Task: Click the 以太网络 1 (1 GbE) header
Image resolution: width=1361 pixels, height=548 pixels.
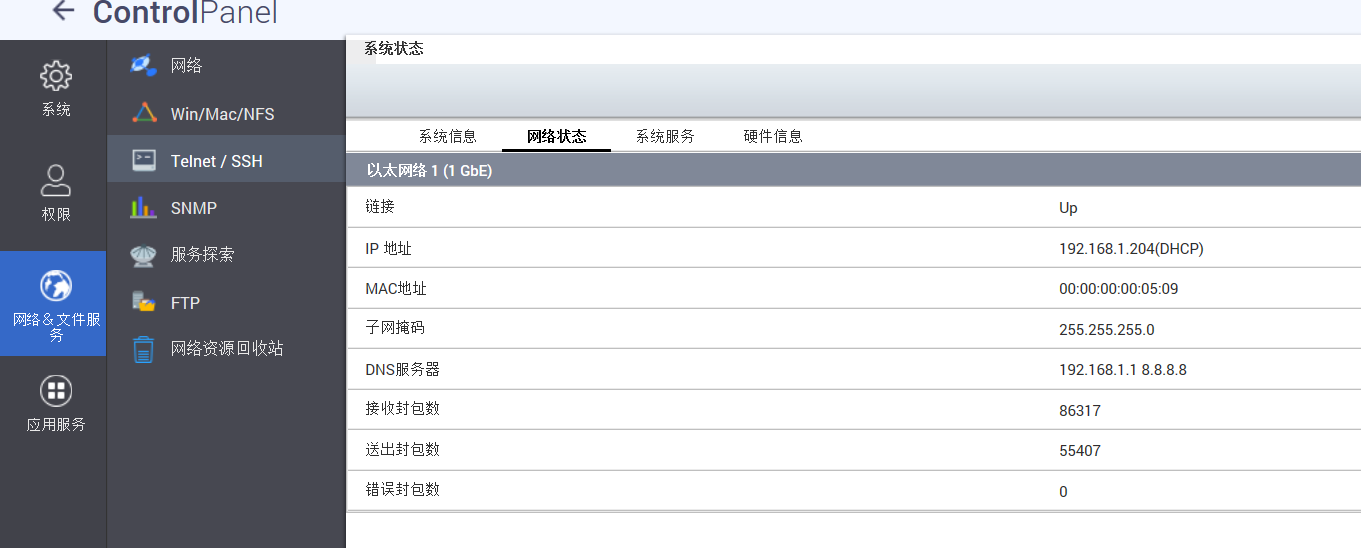Action: click(429, 171)
